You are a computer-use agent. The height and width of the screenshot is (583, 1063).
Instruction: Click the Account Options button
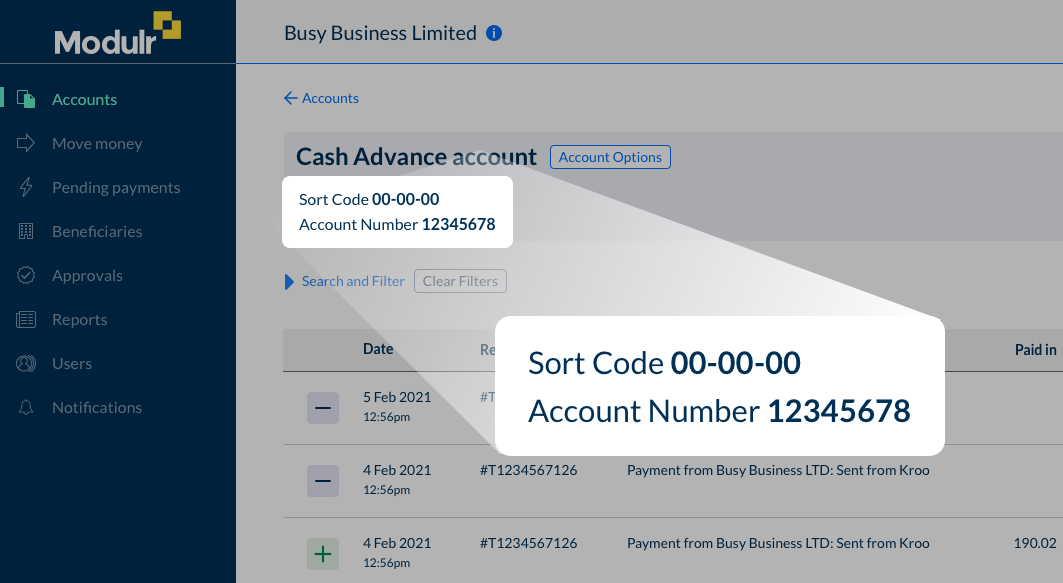click(610, 157)
